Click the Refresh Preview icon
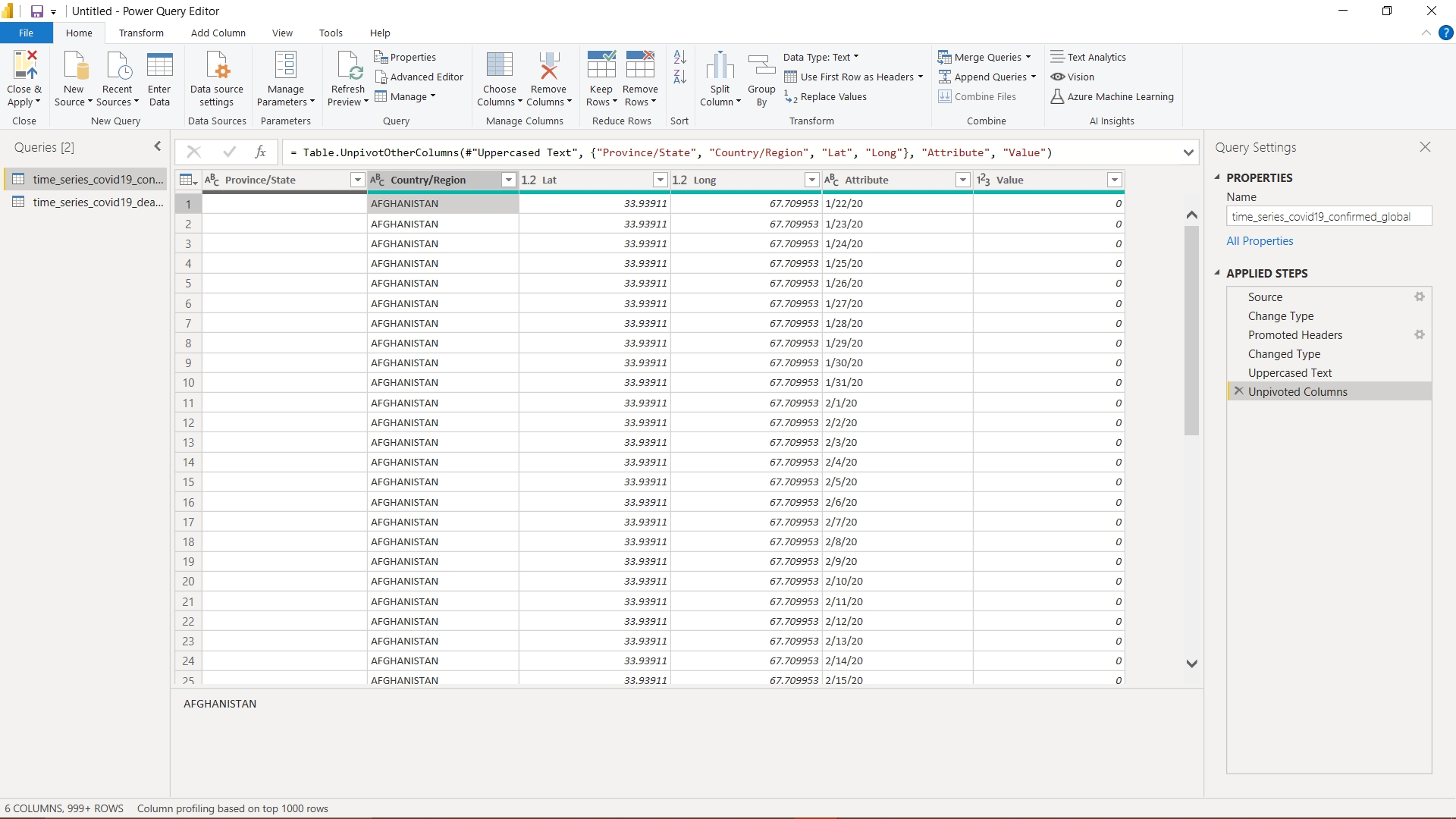Image resolution: width=1456 pixels, height=819 pixels. pyautogui.click(x=350, y=66)
